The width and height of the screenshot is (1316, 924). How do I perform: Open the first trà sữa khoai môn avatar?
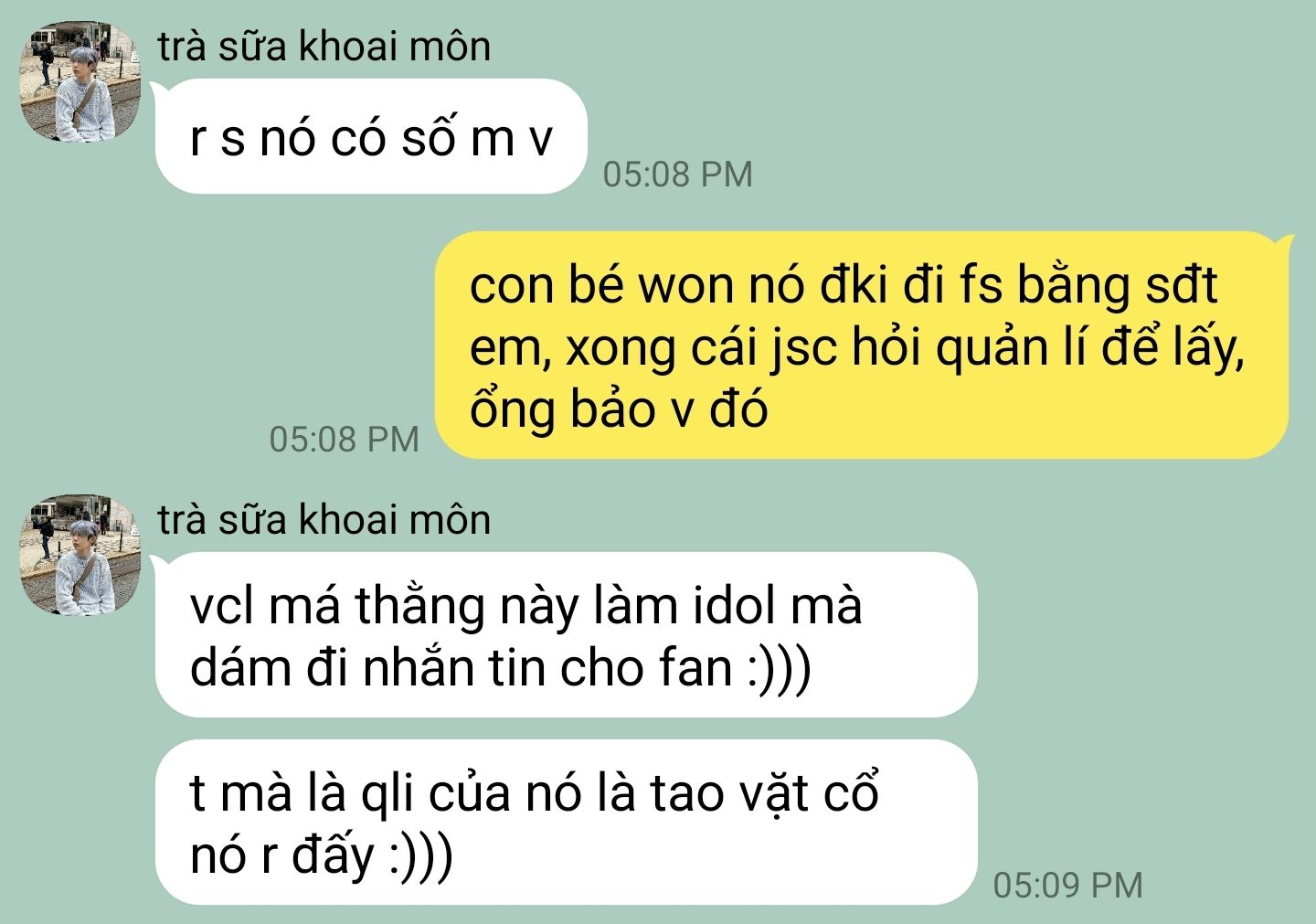pyautogui.click(x=81, y=84)
